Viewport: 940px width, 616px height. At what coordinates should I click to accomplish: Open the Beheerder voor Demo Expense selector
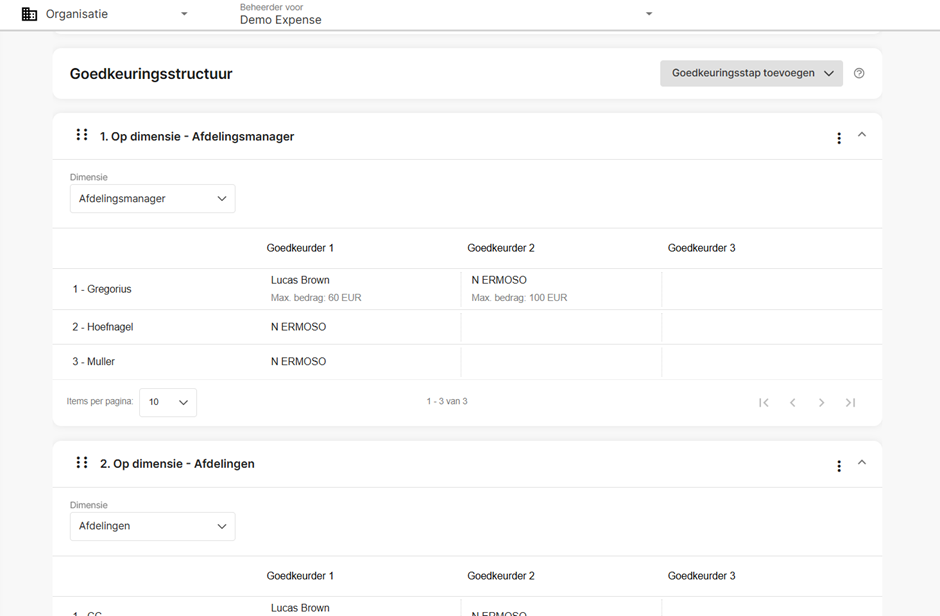pos(446,14)
